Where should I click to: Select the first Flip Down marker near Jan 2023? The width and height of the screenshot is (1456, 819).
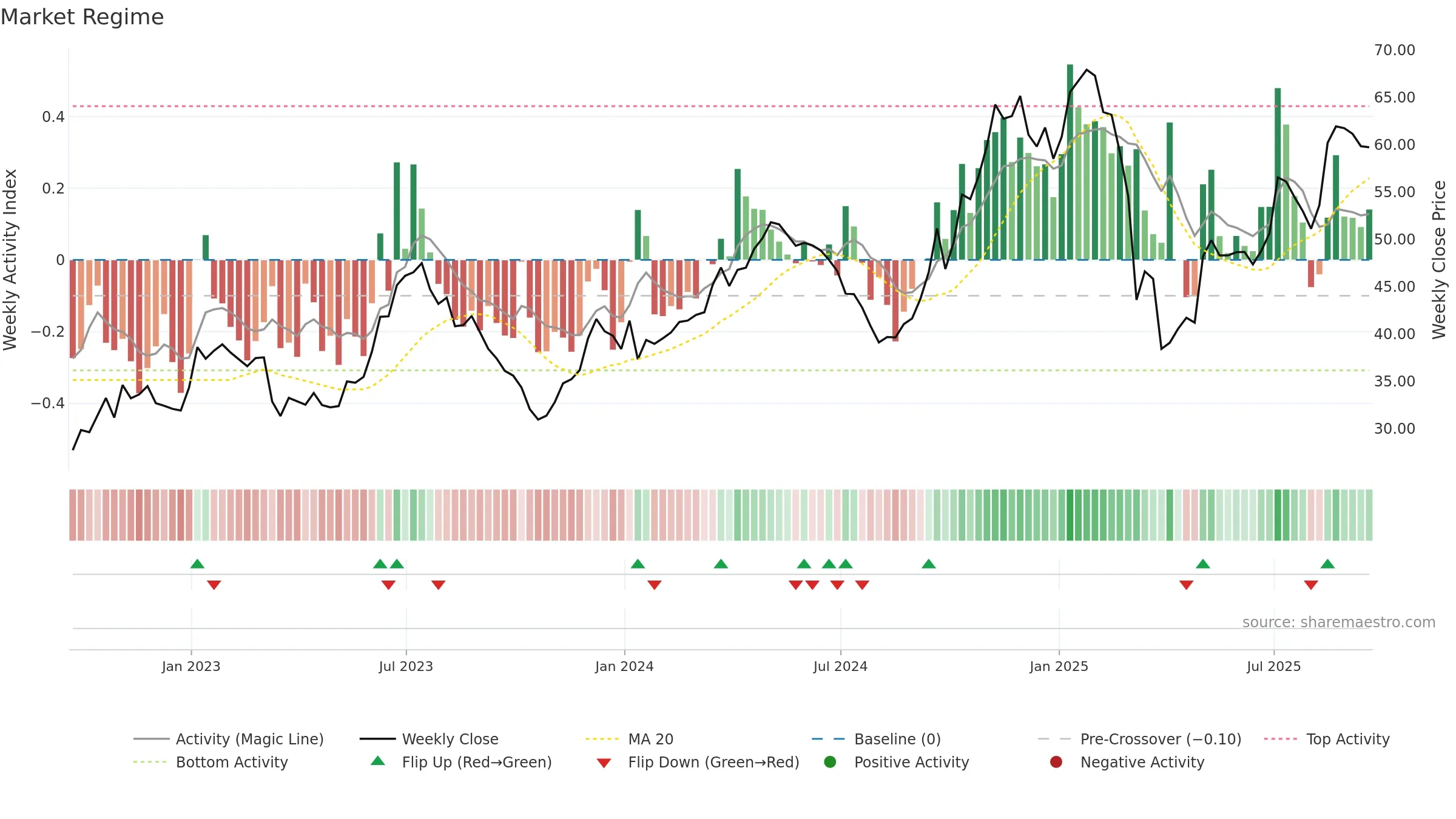pyautogui.click(x=214, y=585)
